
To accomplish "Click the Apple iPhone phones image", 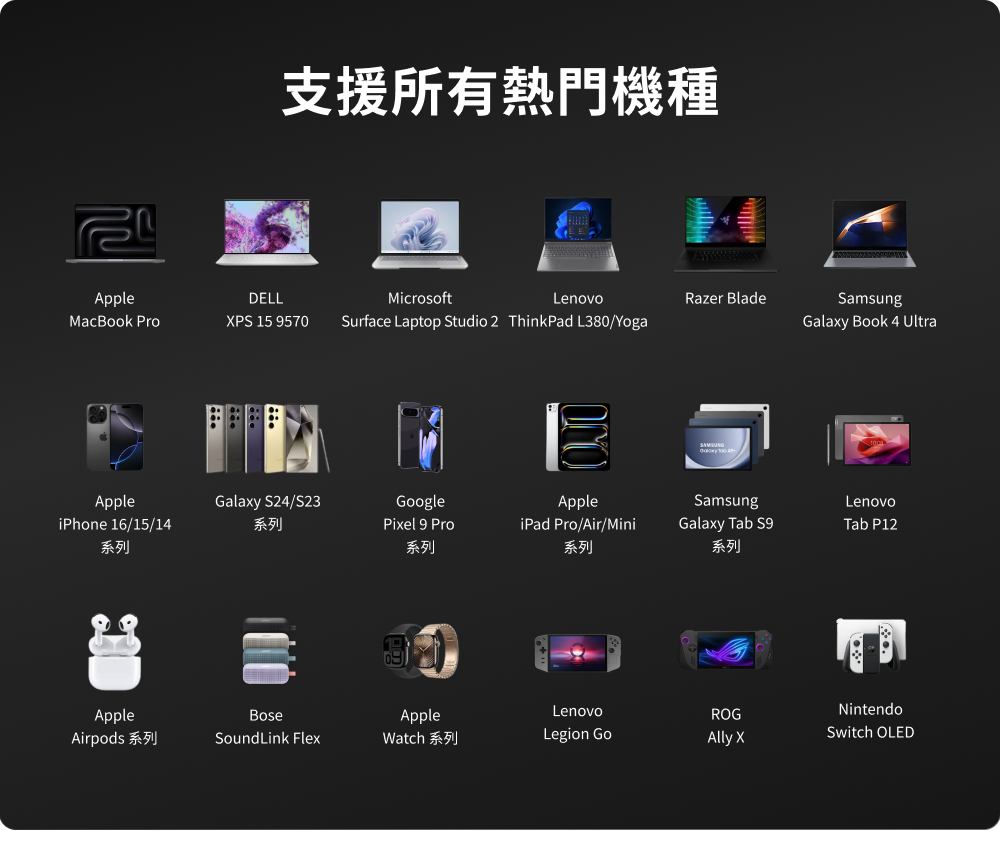I will coord(115,437).
